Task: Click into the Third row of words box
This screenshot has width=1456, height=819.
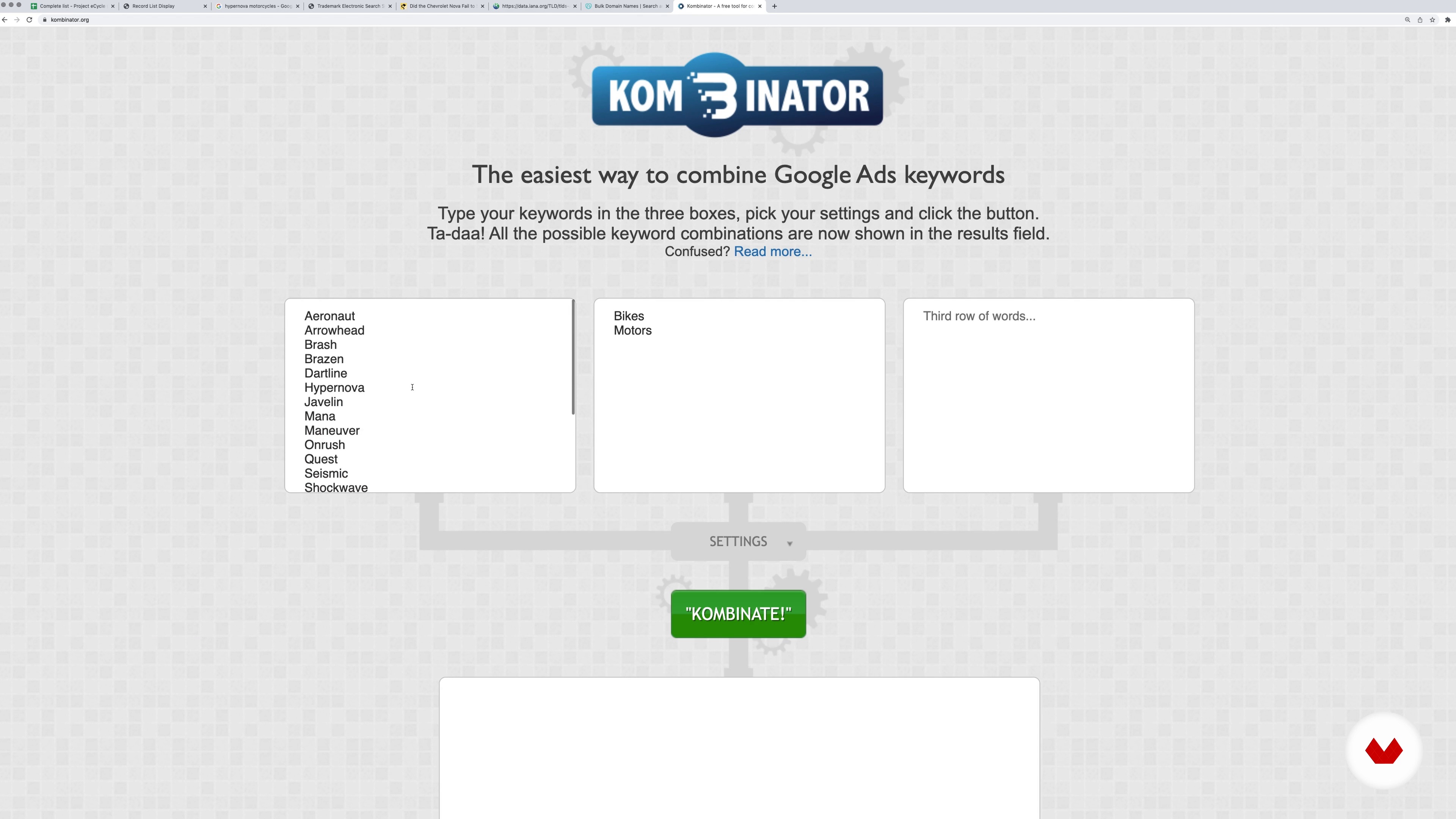Action: (1048, 395)
